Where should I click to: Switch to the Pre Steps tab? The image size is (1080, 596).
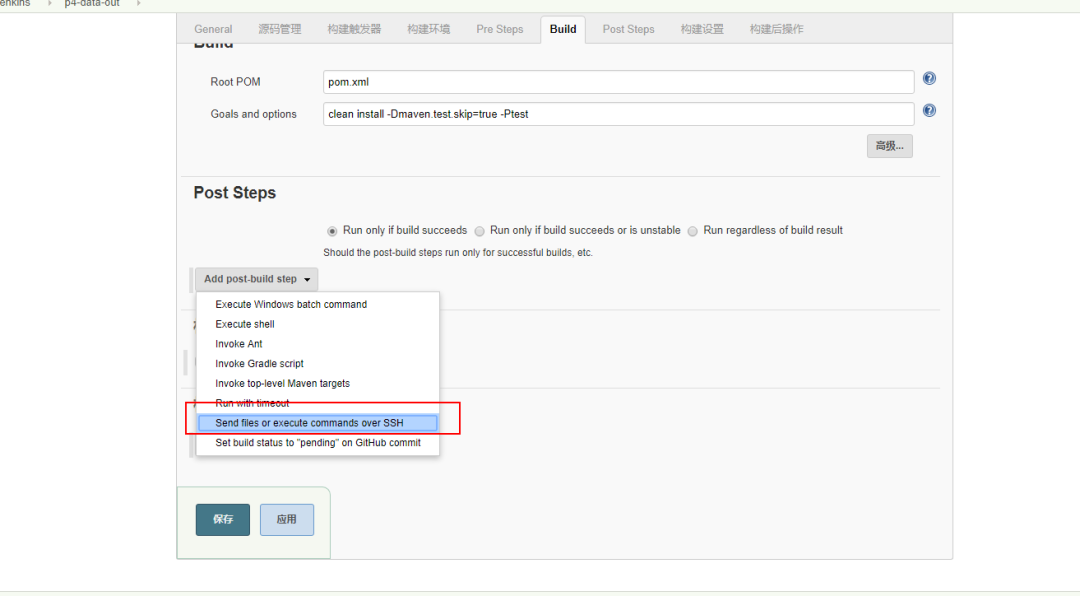click(x=499, y=29)
